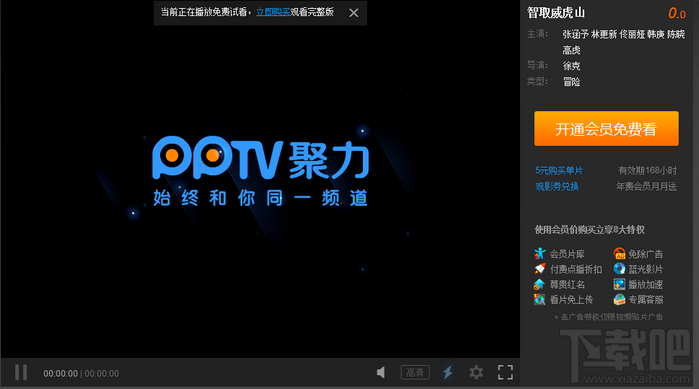Click the 付费点播折扣 rocket icon
The height and width of the screenshot is (389, 699).
pyautogui.click(x=540, y=269)
